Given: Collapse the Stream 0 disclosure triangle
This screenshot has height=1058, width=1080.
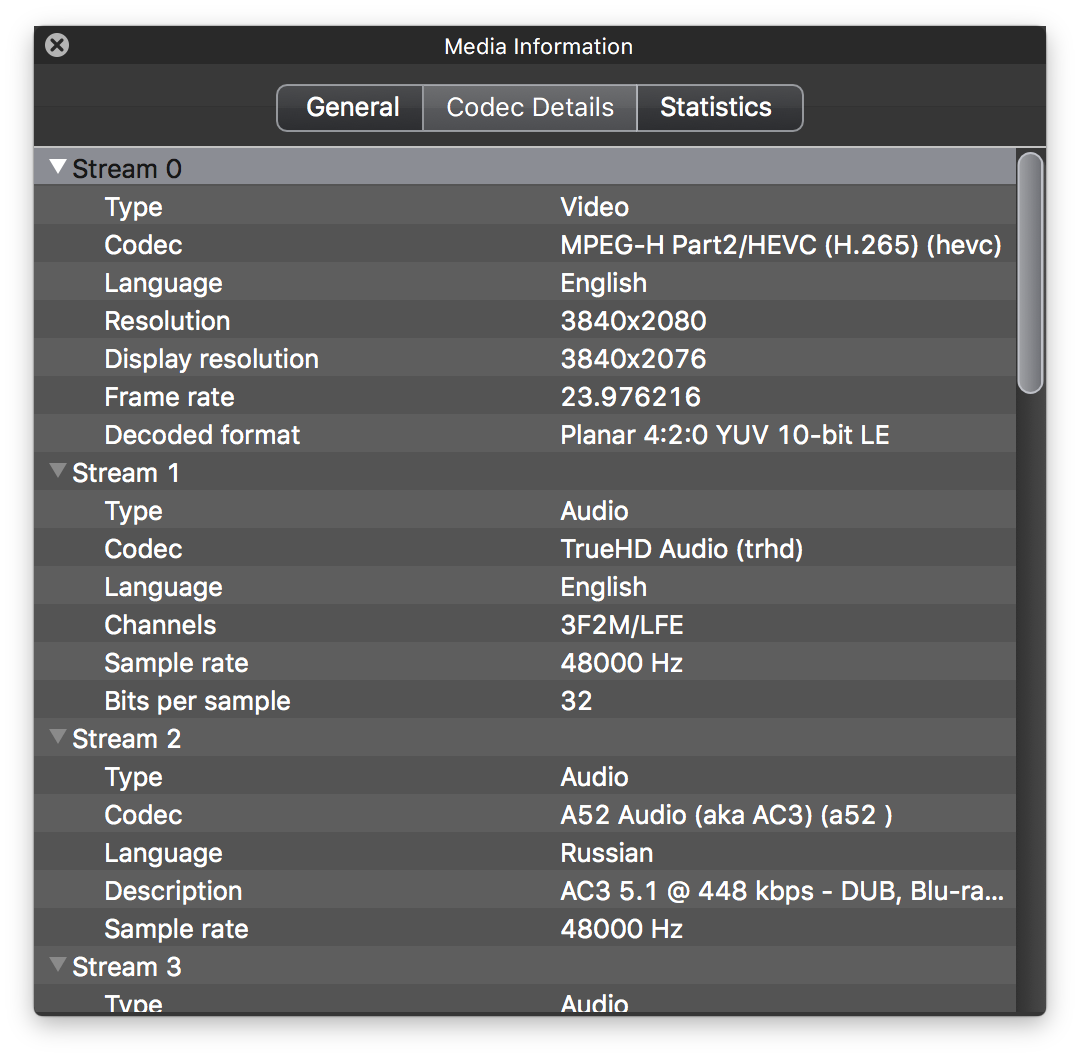Looking at the screenshot, I should 58,168.
